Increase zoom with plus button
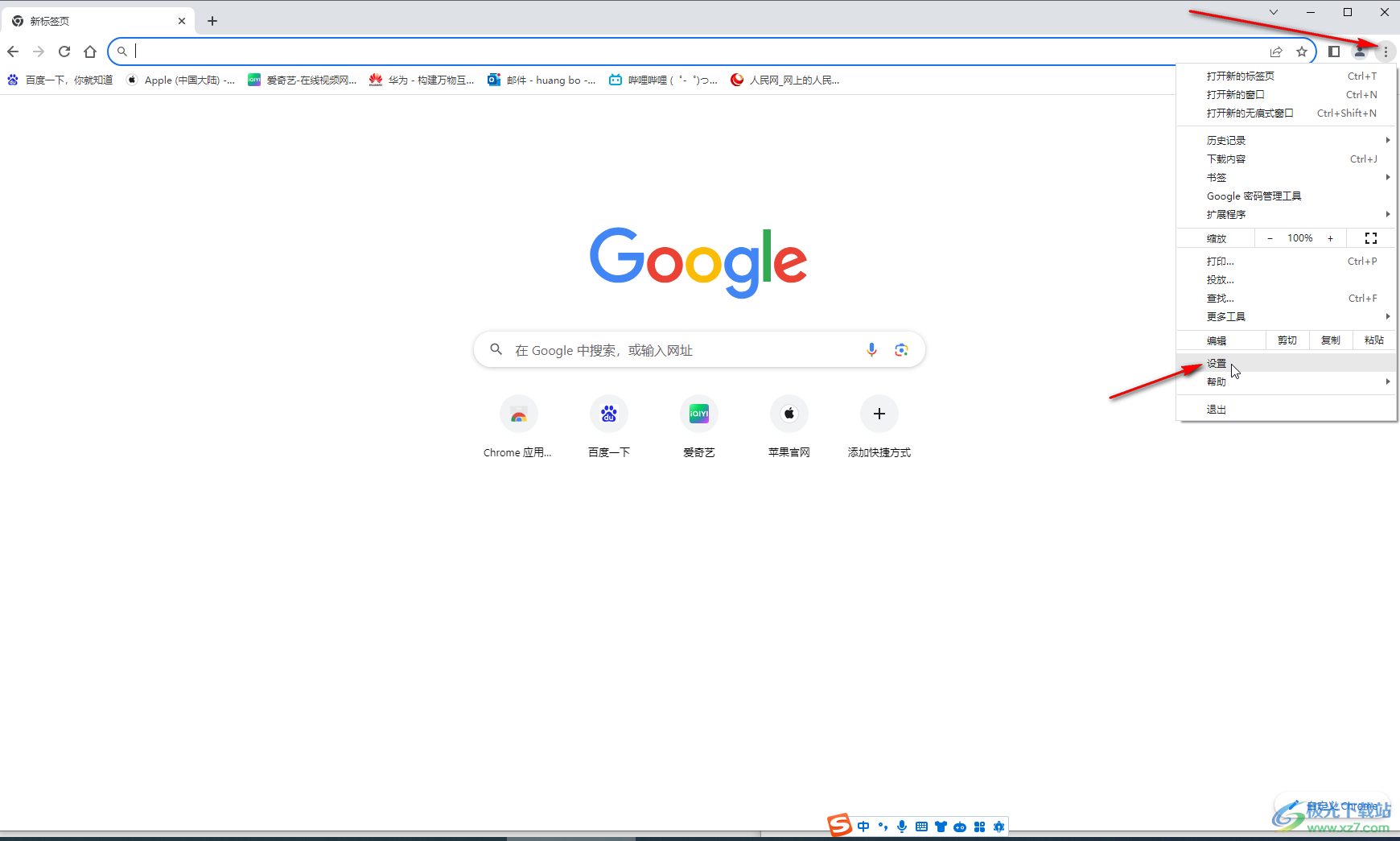 (1330, 238)
